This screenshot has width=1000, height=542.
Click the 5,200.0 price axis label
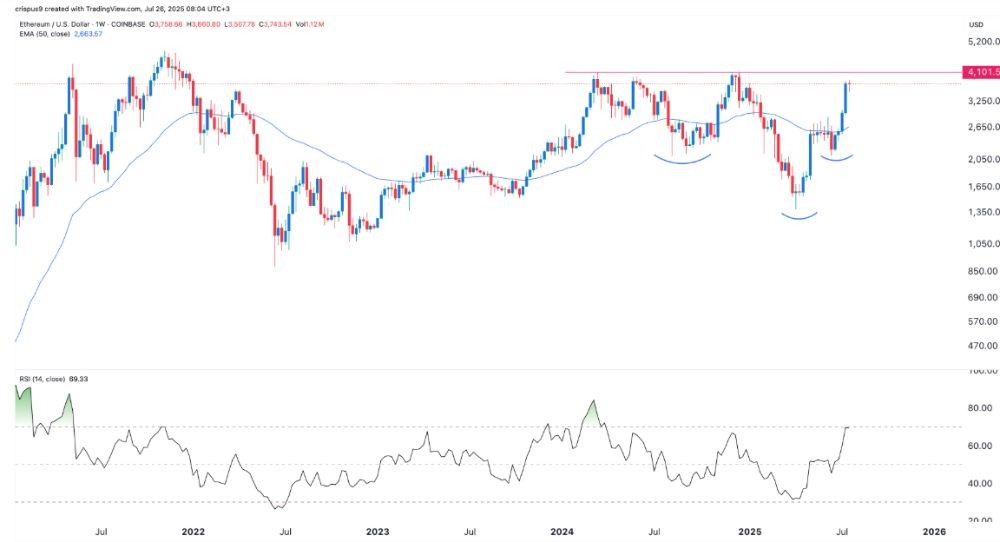click(977, 42)
